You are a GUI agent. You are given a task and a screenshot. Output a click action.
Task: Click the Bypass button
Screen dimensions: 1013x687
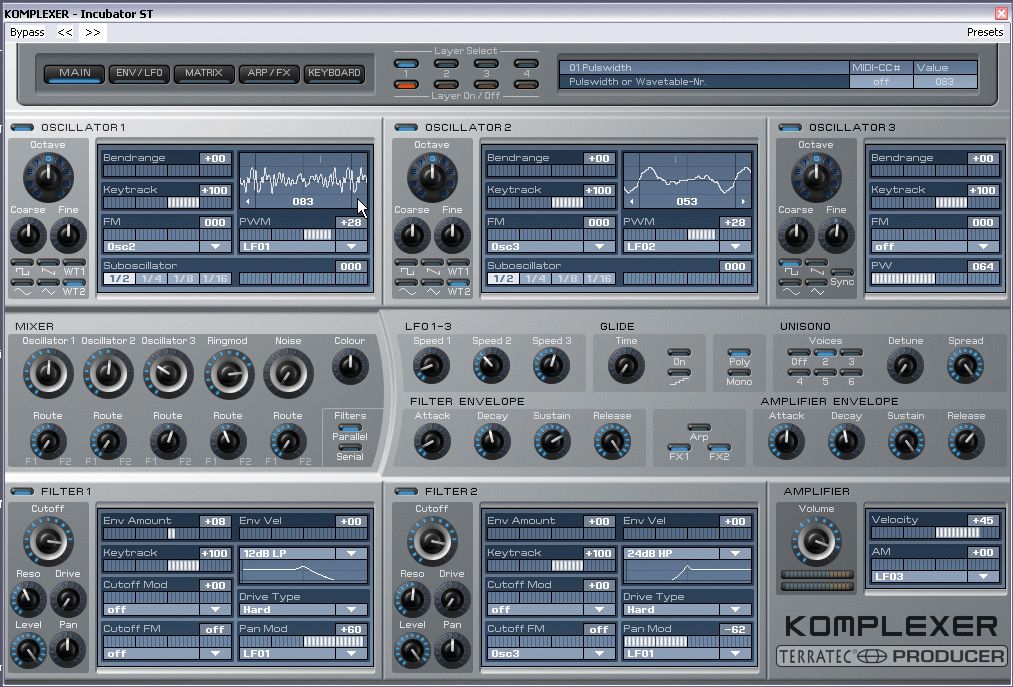pyautogui.click(x=27, y=32)
